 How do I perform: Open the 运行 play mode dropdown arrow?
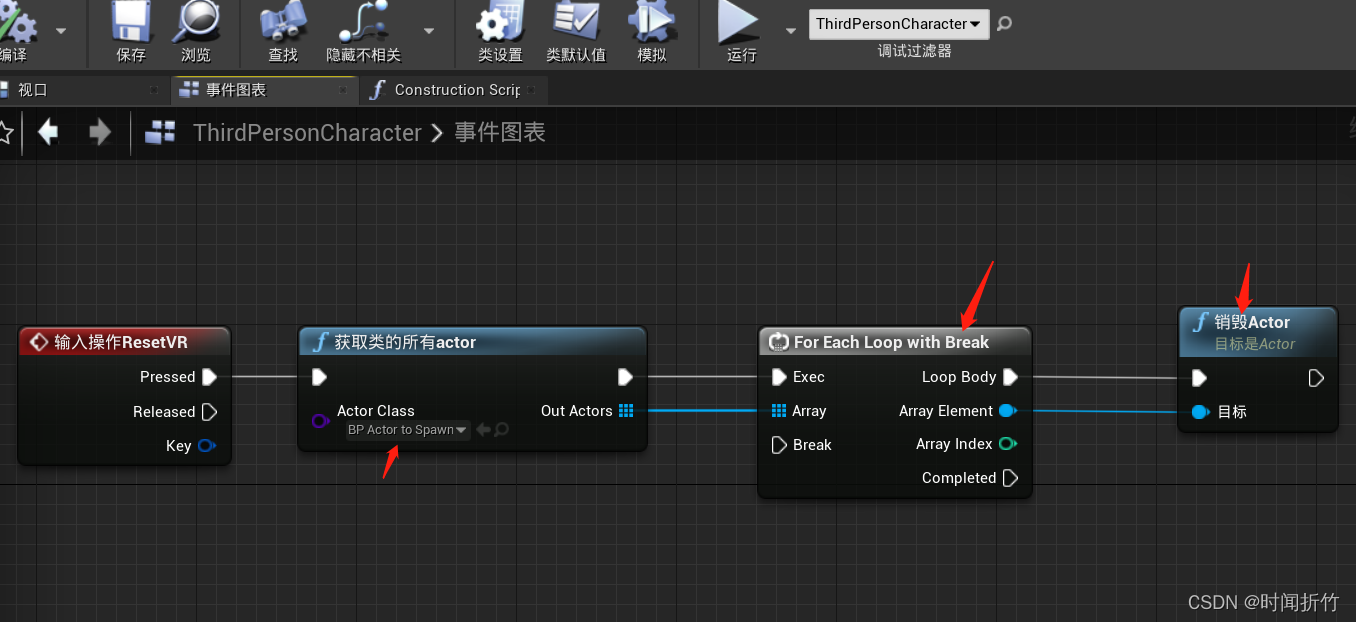(x=791, y=31)
